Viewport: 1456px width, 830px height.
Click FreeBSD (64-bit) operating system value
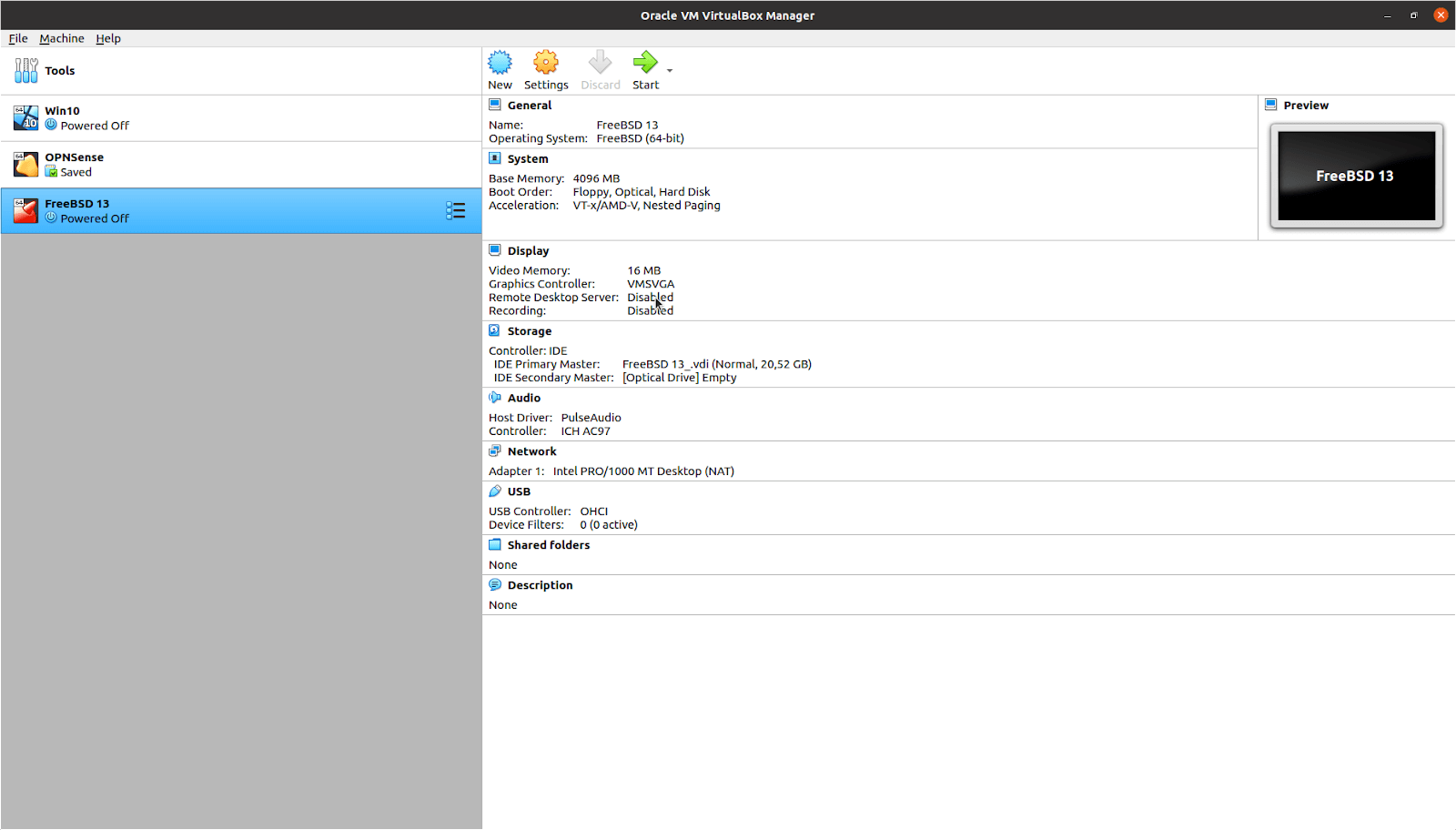pyautogui.click(x=641, y=139)
